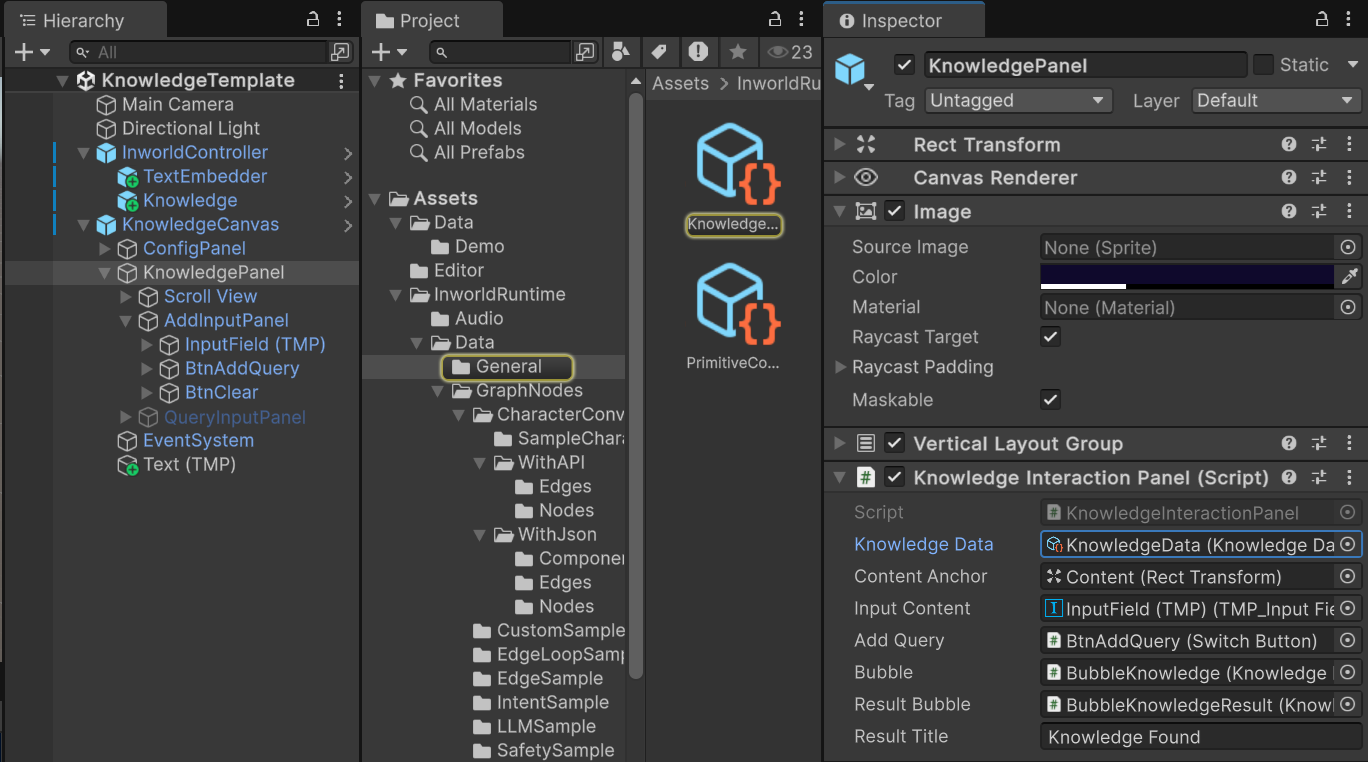The height and width of the screenshot is (762, 1368).
Task: Click the Hierarchy panel lock icon
Action: 313,19
